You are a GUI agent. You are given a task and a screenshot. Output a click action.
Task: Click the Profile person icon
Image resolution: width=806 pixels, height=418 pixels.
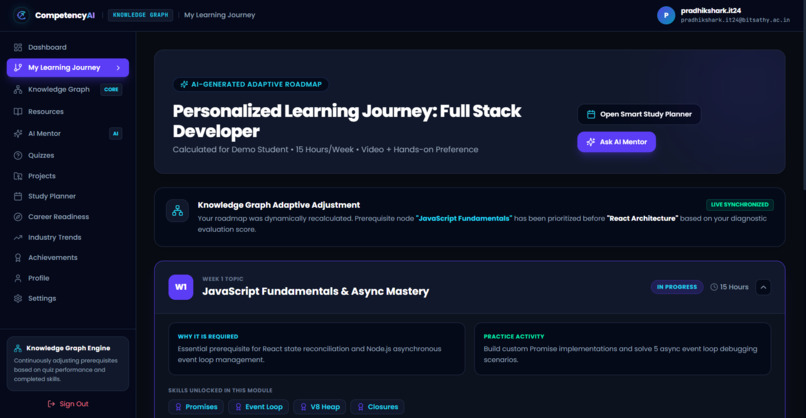tap(18, 278)
